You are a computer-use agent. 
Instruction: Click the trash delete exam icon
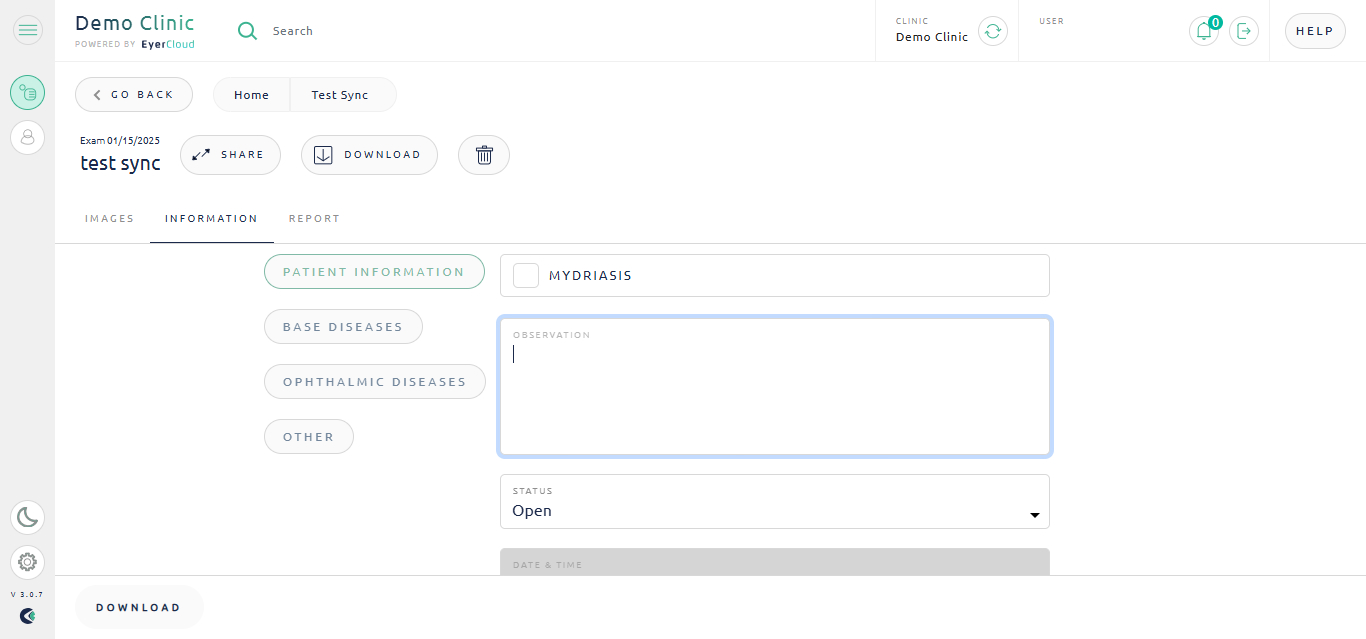pyautogui.click(x=484, y=155)
